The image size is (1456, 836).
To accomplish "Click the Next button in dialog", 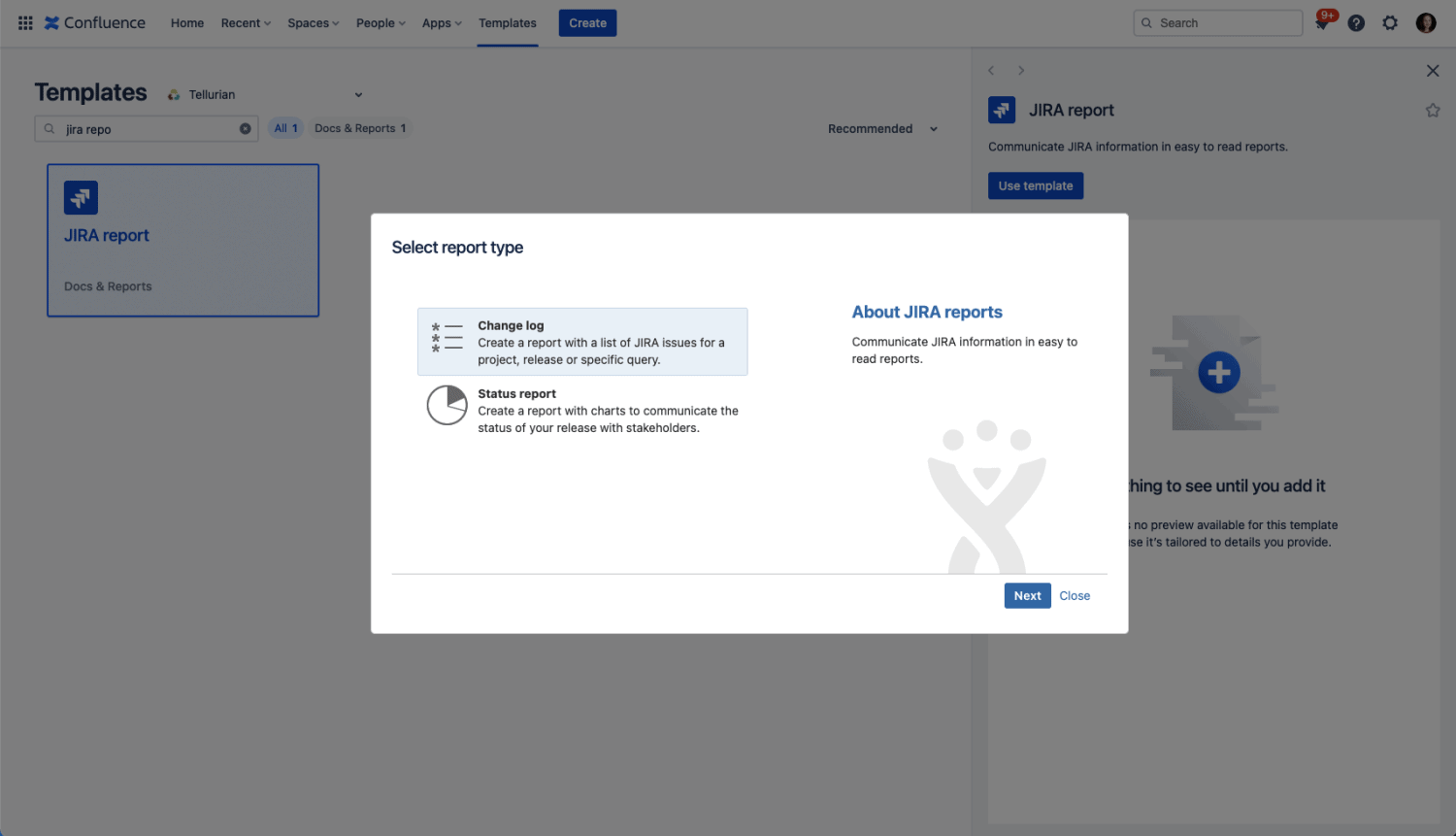I will [x=1027, y=596].
